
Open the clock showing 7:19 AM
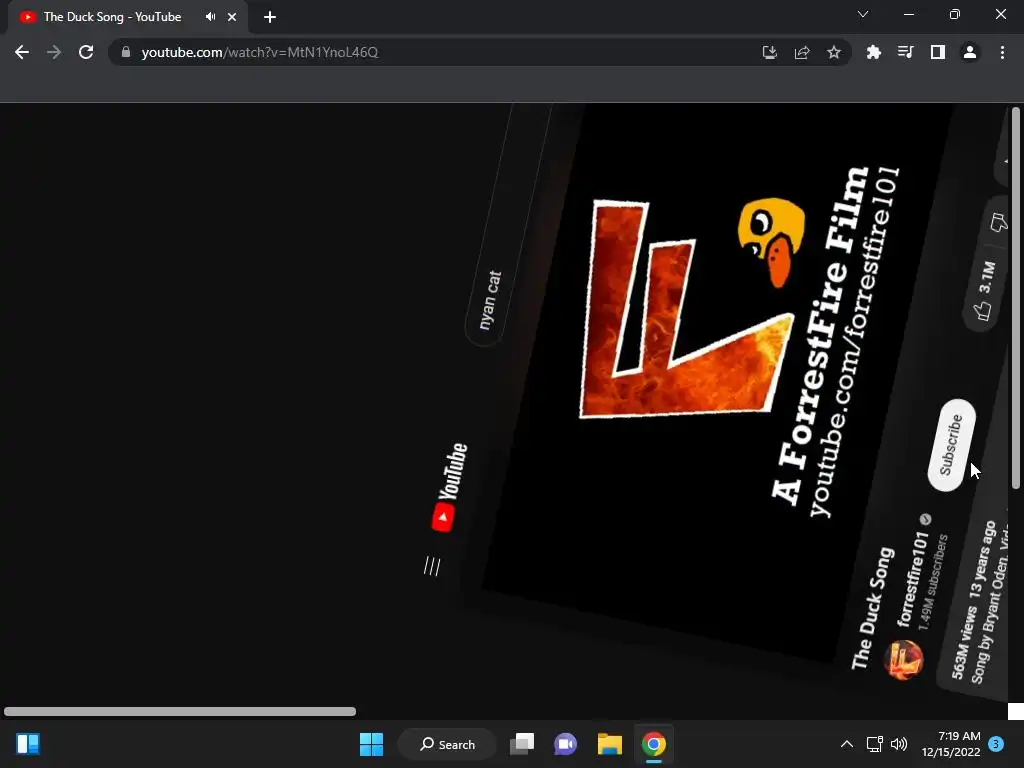pyautogui.click(x=951, y=744)
